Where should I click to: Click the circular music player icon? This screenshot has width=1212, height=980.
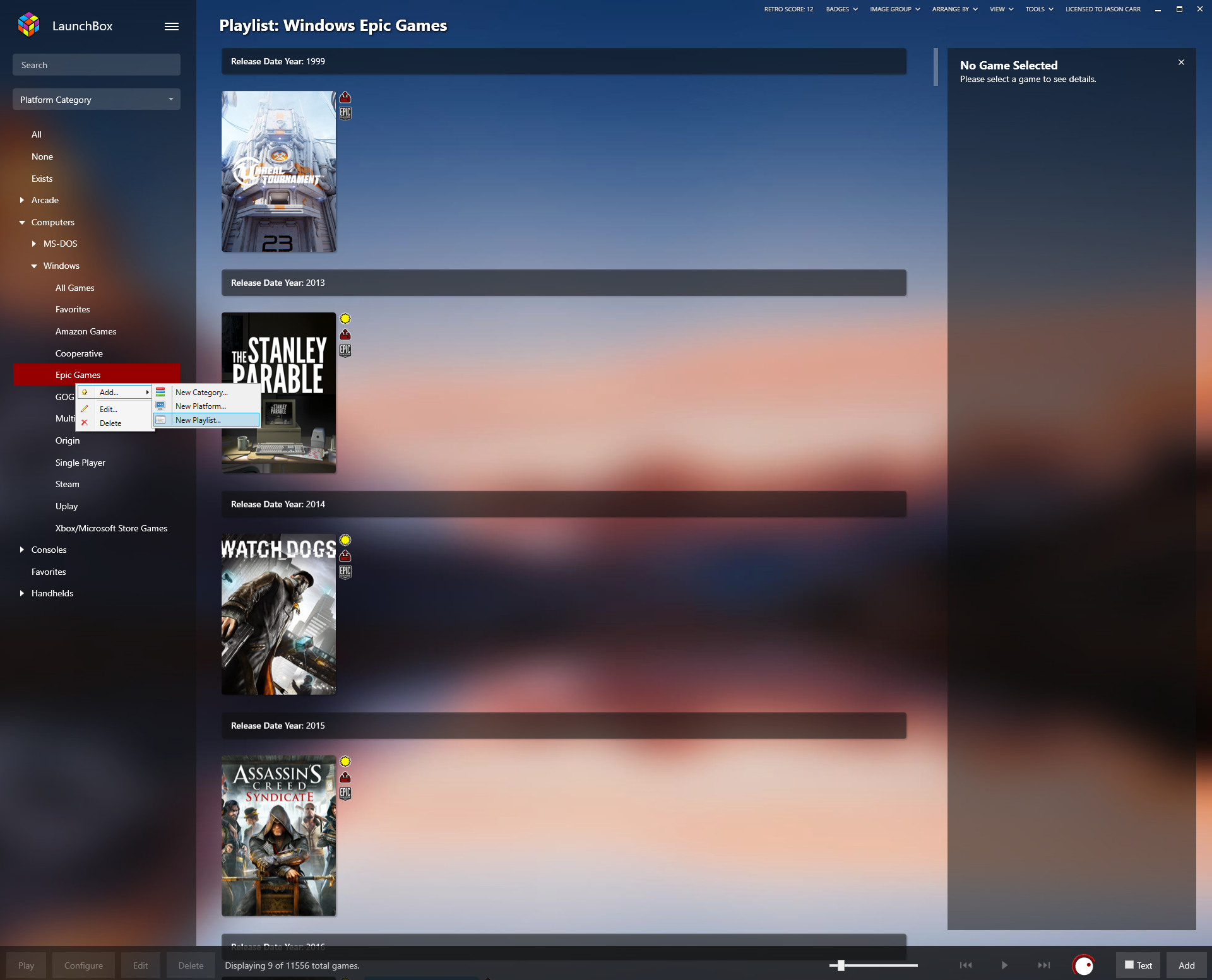1084,965
